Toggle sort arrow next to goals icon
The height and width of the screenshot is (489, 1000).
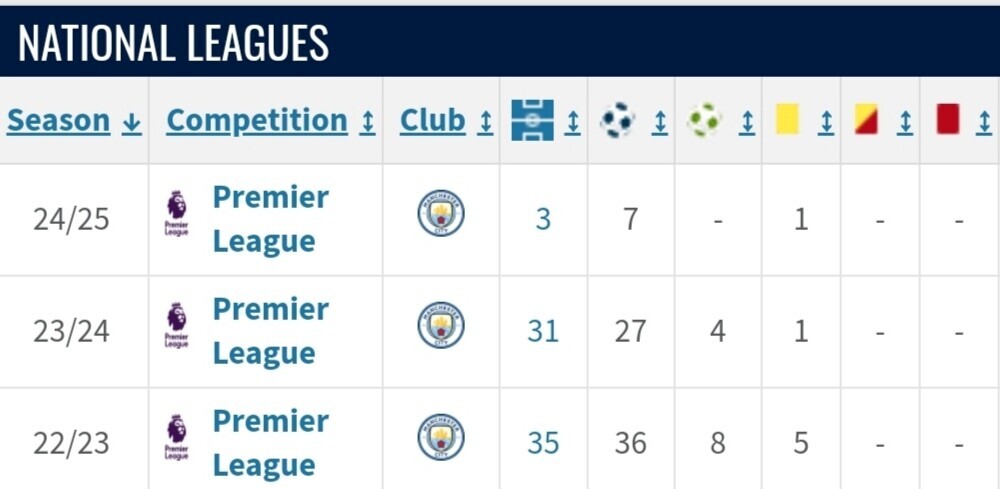(x=659, y=121)
